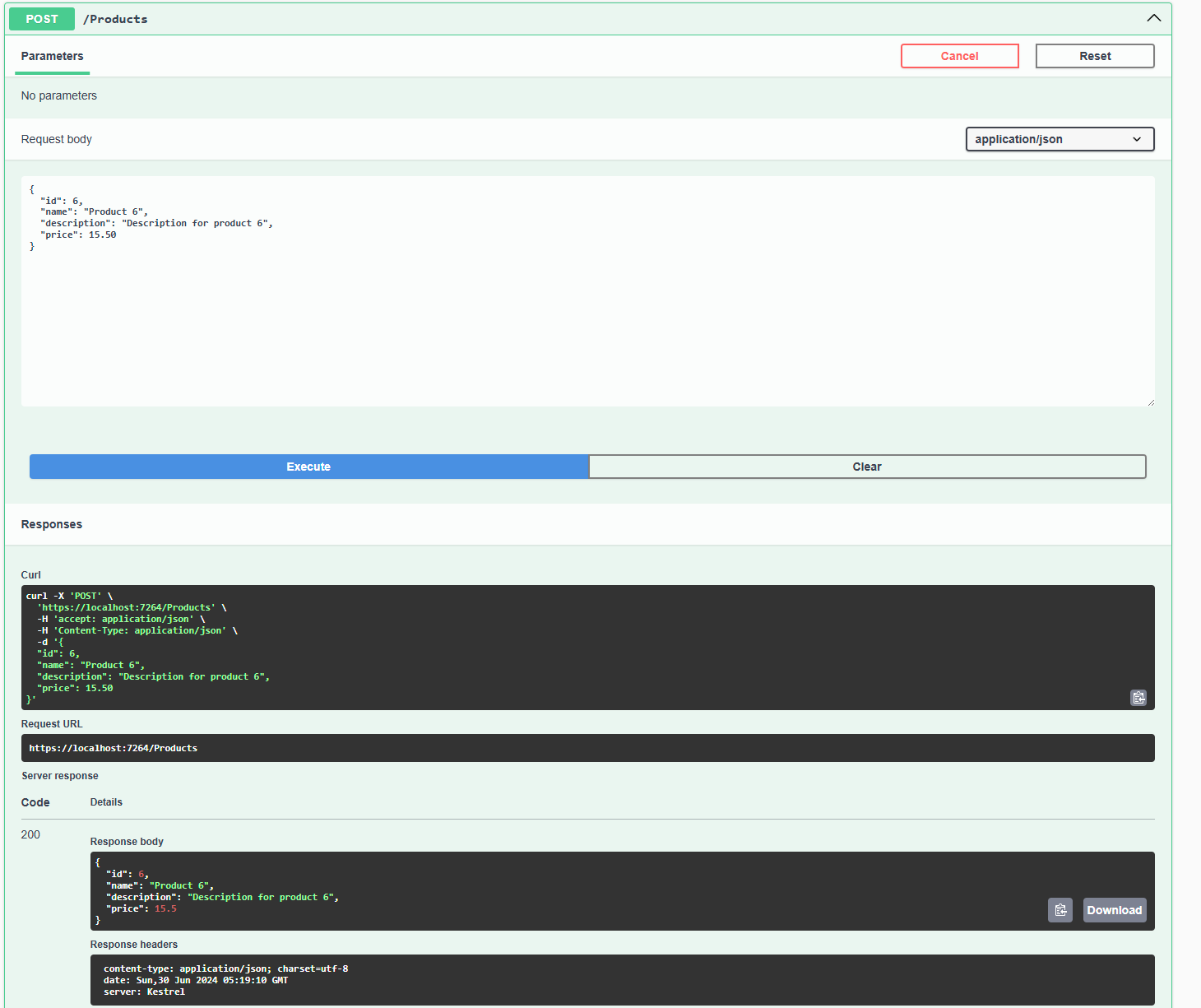1201x1008 pixels.
Task: Clear the executed response
Action: (x=867, y=467)
